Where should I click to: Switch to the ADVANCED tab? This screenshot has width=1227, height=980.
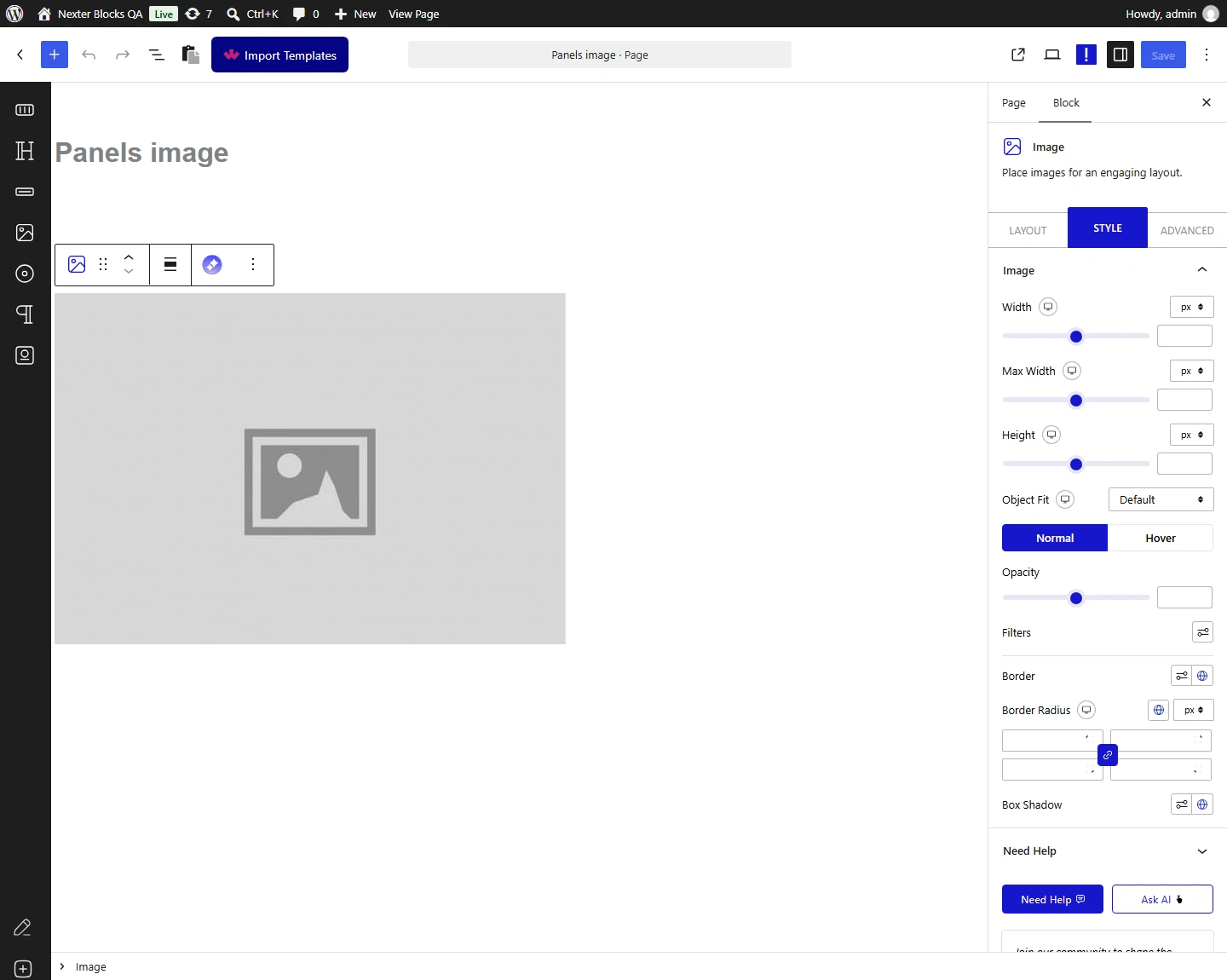pos(1187,230)
